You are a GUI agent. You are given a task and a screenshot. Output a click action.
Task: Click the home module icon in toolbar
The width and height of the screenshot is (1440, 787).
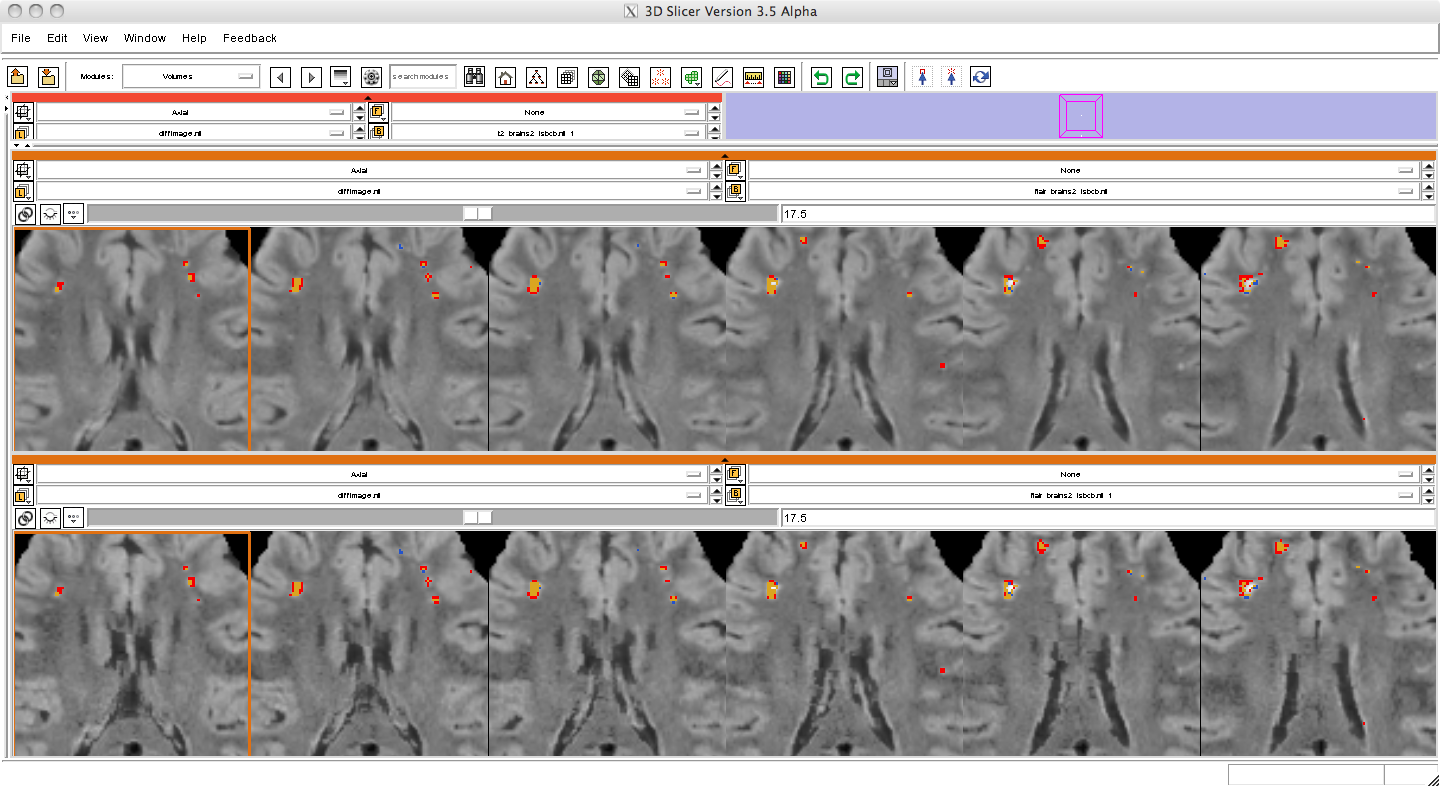click(506, 77)
